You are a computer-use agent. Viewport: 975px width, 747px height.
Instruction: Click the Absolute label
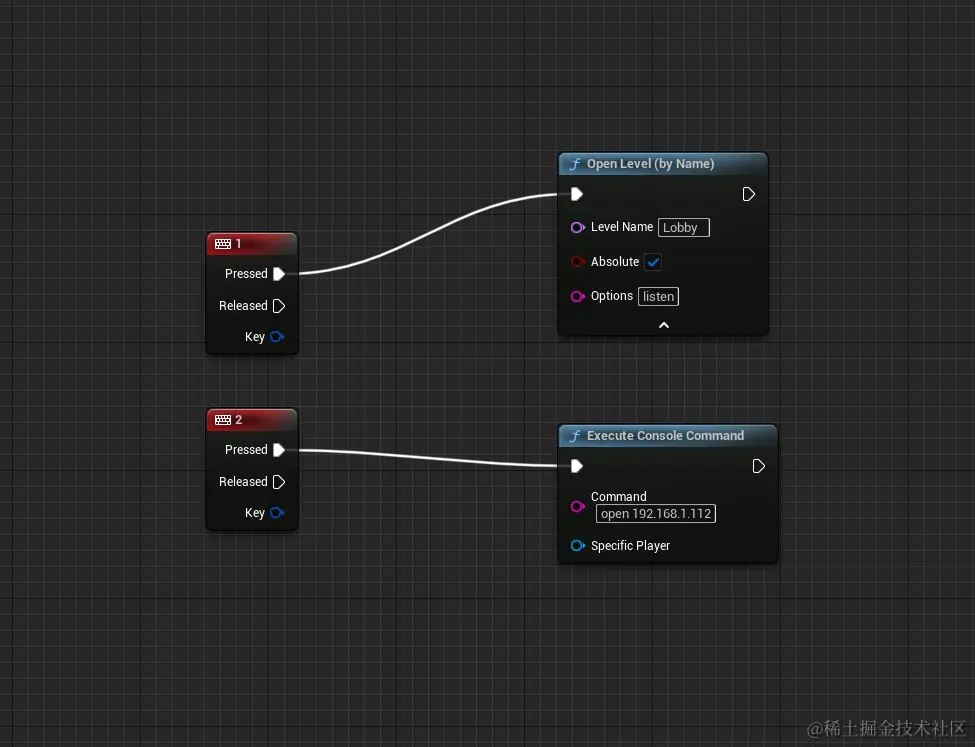[615, 262]
